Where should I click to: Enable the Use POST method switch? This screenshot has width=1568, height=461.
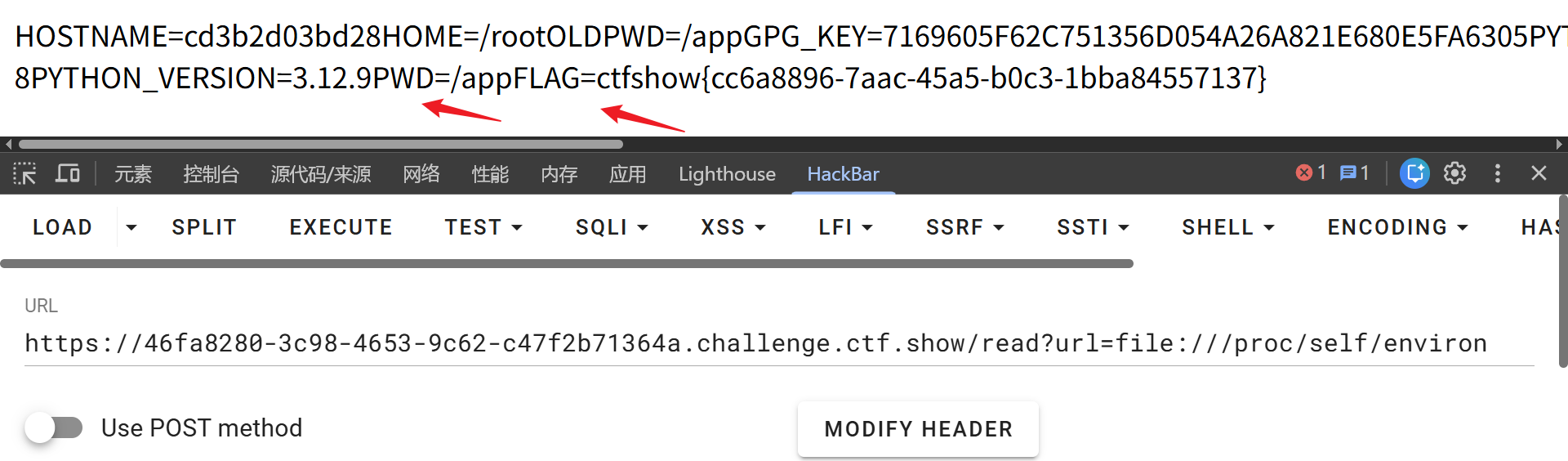click(54, 427)
